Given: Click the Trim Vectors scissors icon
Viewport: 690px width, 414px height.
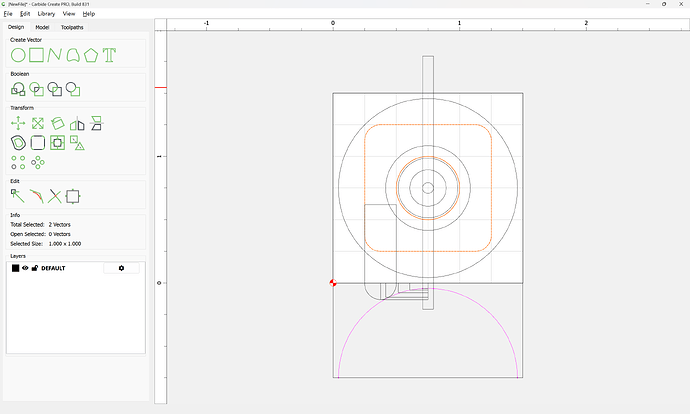Looking at the screenshot, I should (x=55, y=196).
